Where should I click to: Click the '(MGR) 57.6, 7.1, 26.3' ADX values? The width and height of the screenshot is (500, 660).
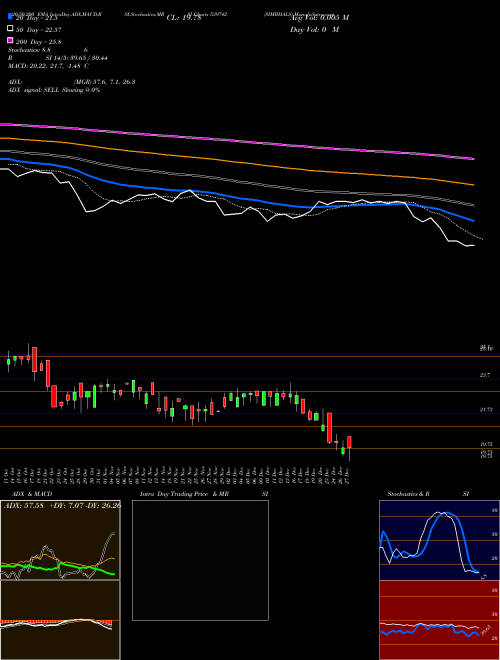(x=104, y=82)
